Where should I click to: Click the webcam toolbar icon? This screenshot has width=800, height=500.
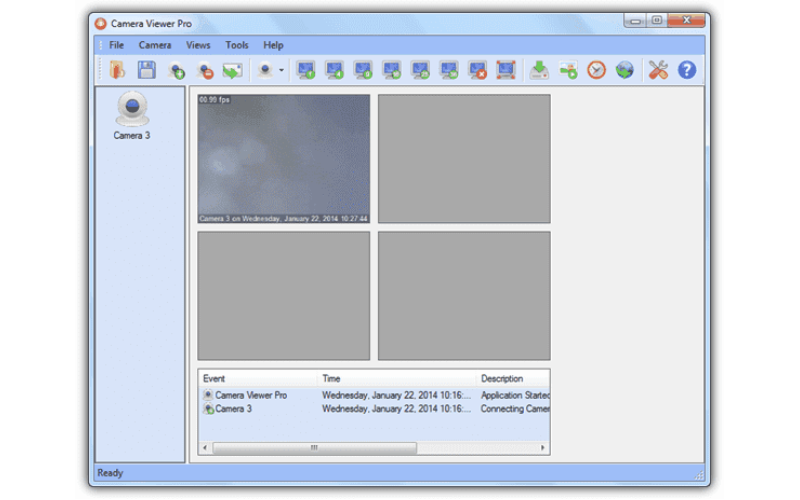coord(265,70)
